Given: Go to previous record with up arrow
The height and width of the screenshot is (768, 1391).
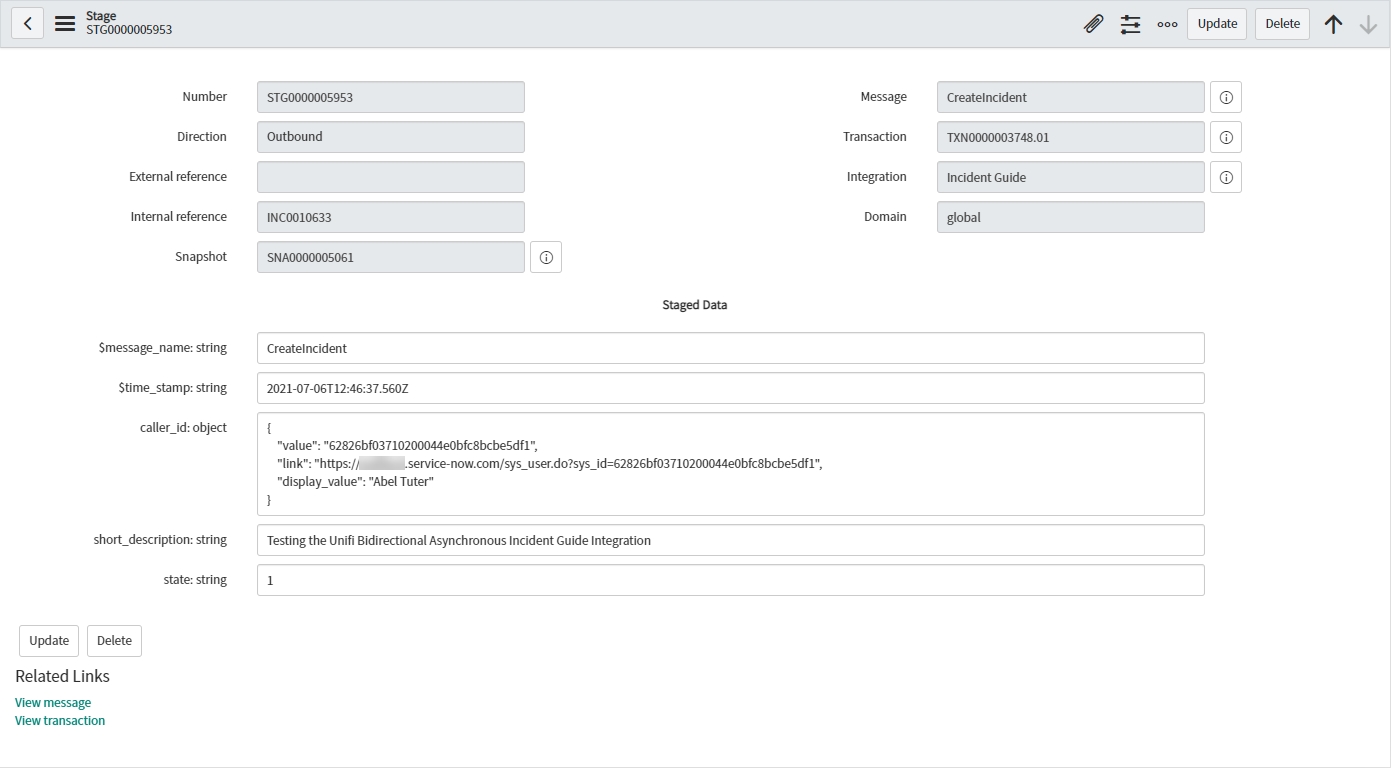Looking at the screenshot, I should tap(1333, 24).
